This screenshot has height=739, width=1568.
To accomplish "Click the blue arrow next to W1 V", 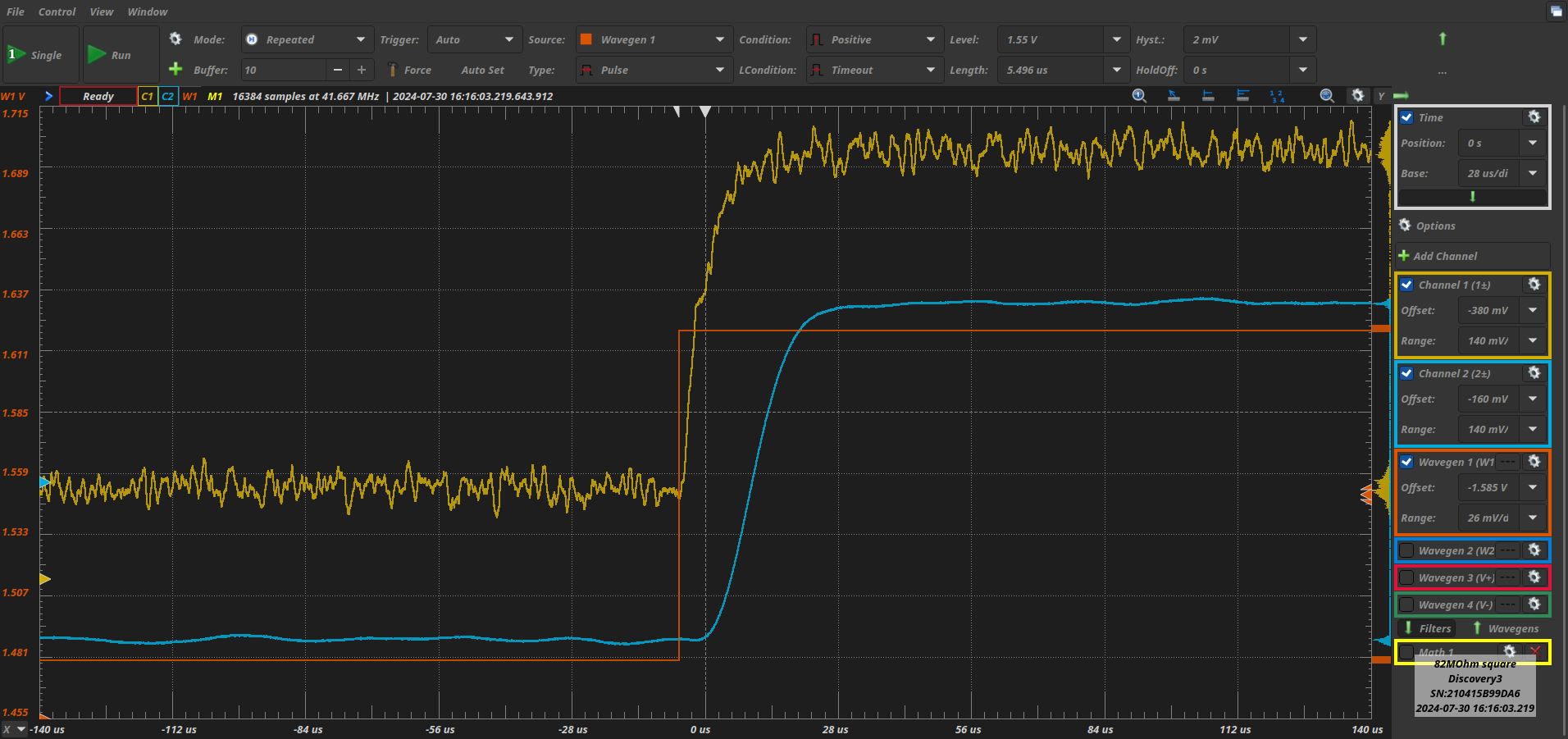I will pyautogui.click(x=48, y=96).
